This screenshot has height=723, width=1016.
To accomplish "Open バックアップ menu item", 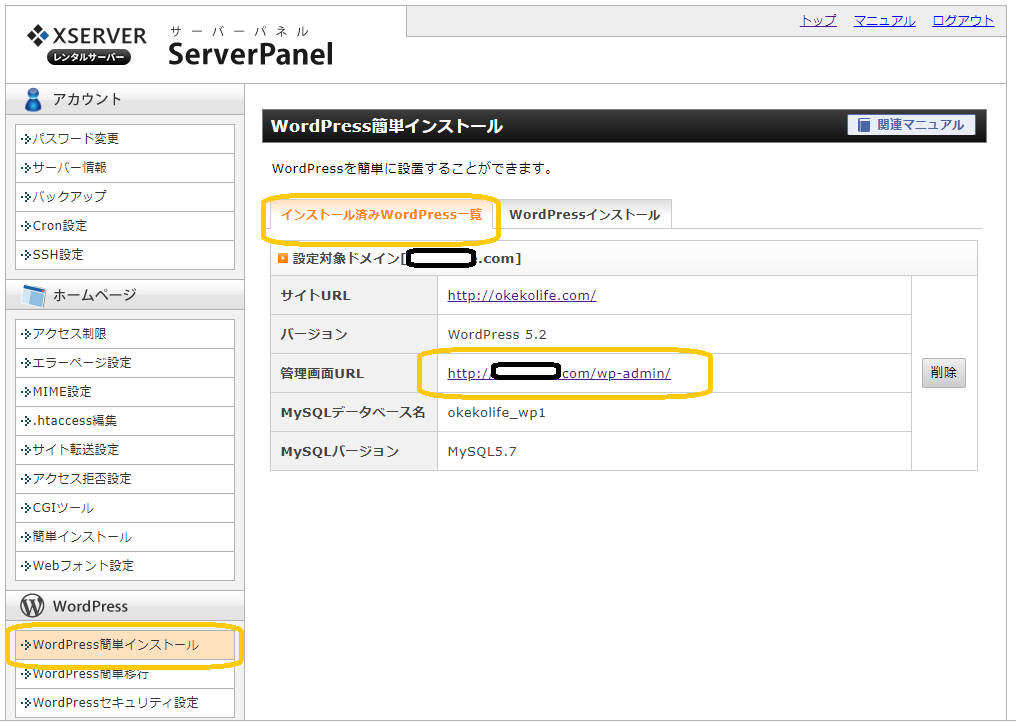I will tap(125, 196).
